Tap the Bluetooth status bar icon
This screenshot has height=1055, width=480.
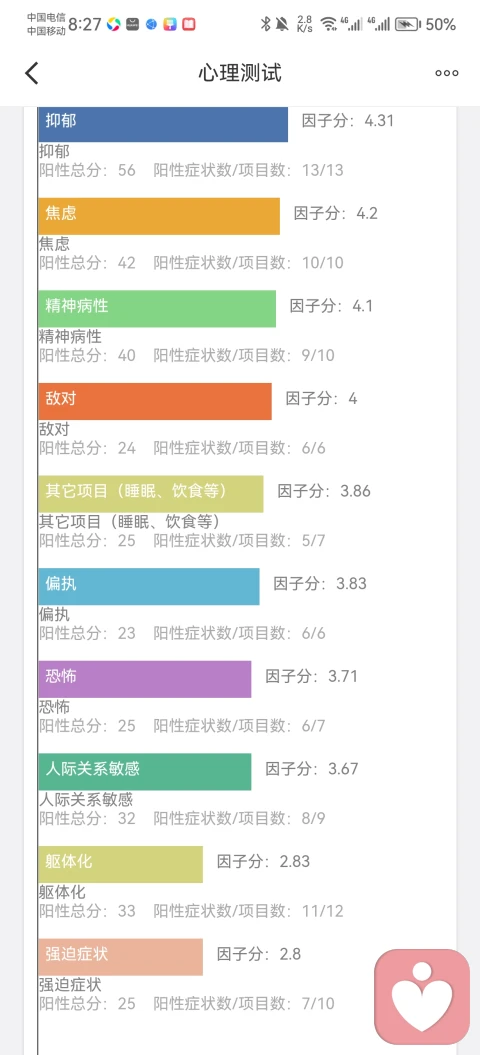click(x=265, y=25)
